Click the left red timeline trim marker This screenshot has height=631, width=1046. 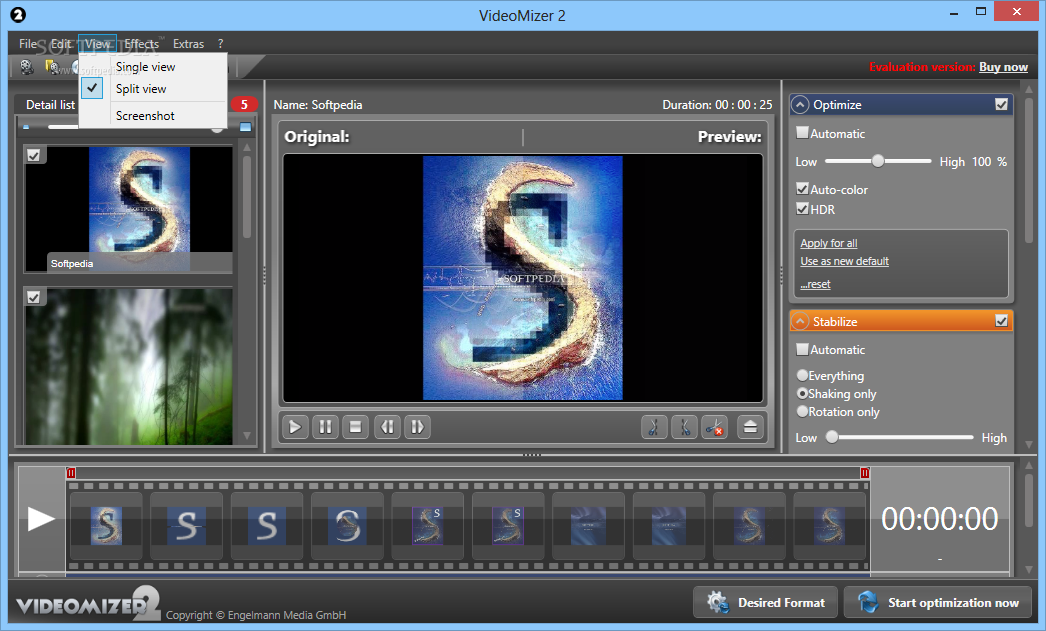[71, 473]
